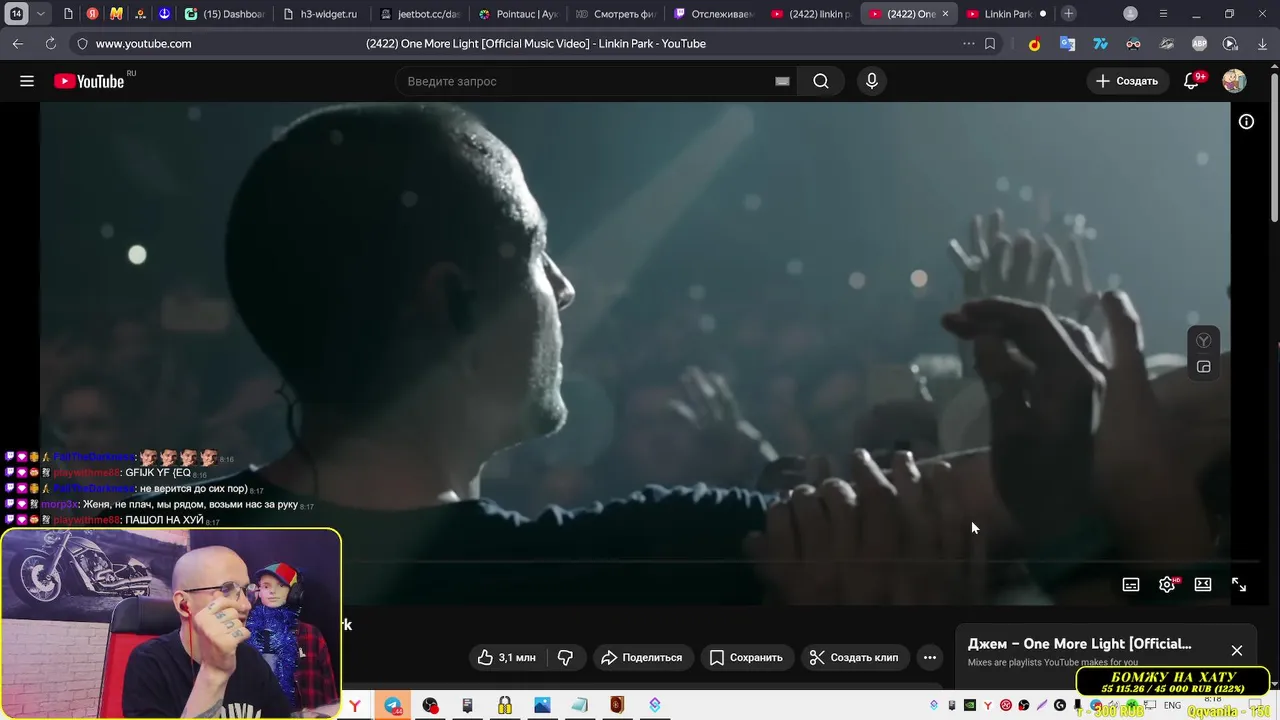Image resolution: width=1280 pixels, height=720 pixels.
Task: Bookmark the page with bookmark icon
Action: (990, 44)
